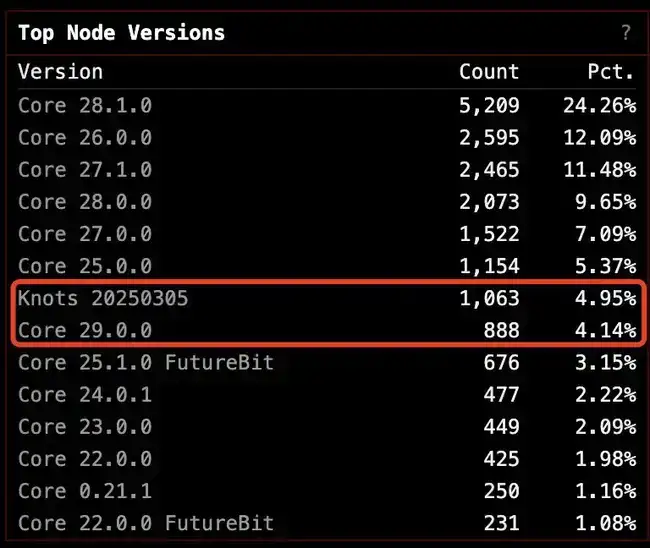Sort by the Pct. column header
650x548 pixels.
pos(611,72)
